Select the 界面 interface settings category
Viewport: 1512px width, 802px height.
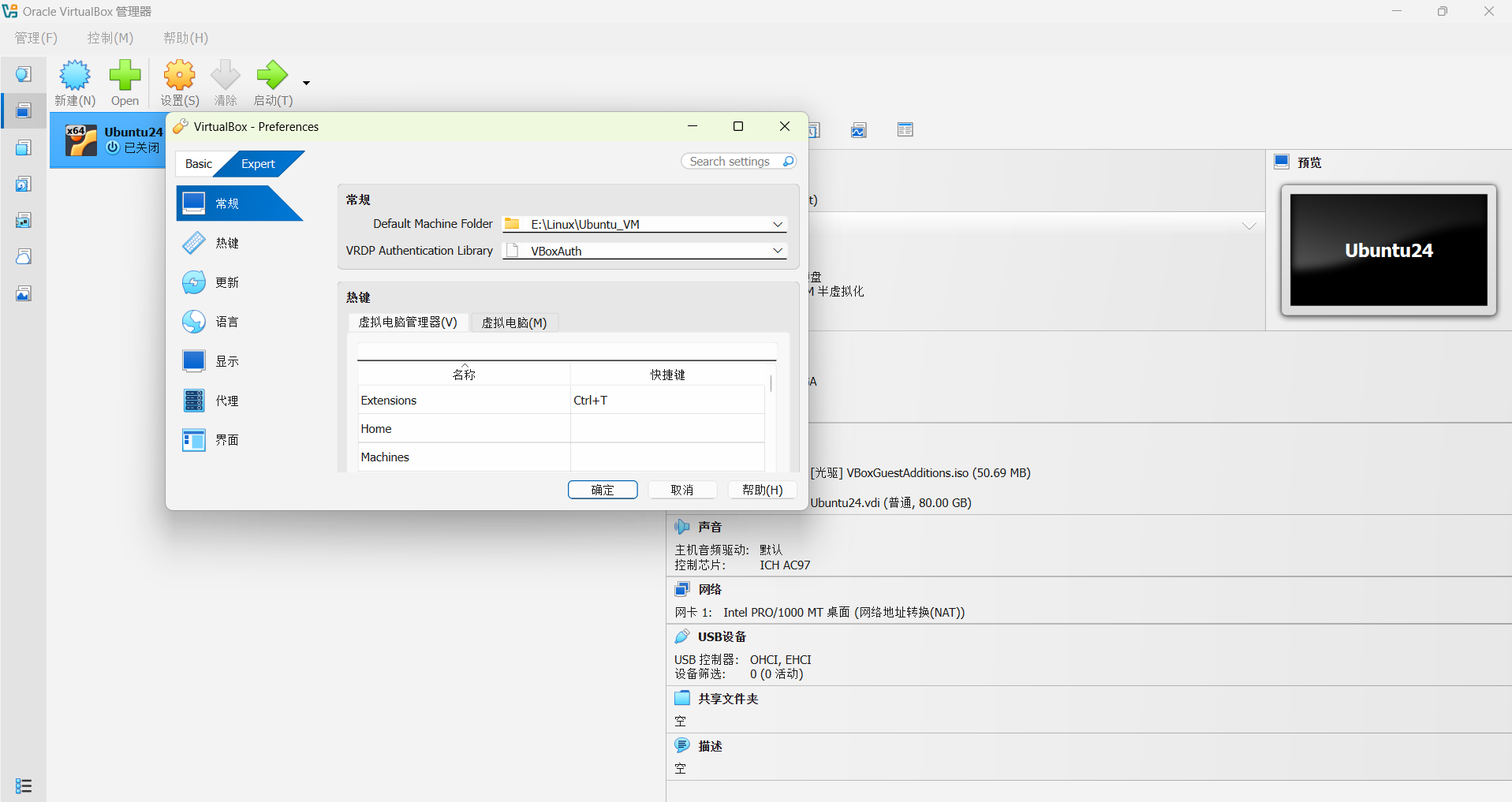[228, 439]
